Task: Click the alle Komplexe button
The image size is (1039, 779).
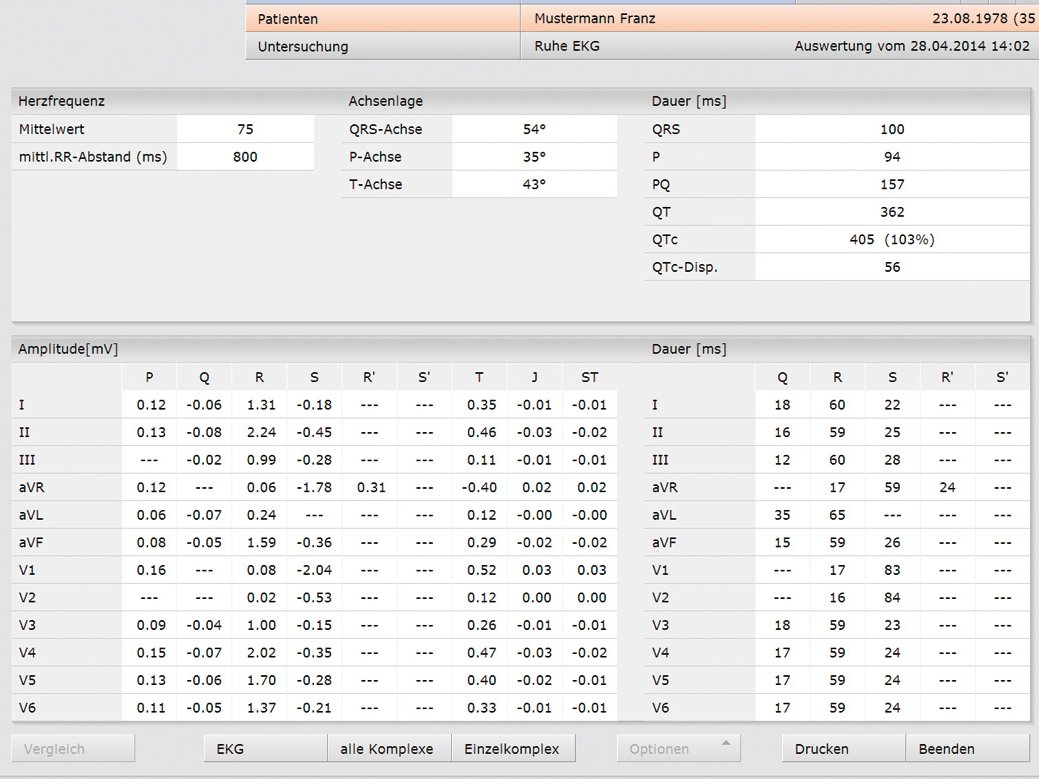Action: coord(388,749)
